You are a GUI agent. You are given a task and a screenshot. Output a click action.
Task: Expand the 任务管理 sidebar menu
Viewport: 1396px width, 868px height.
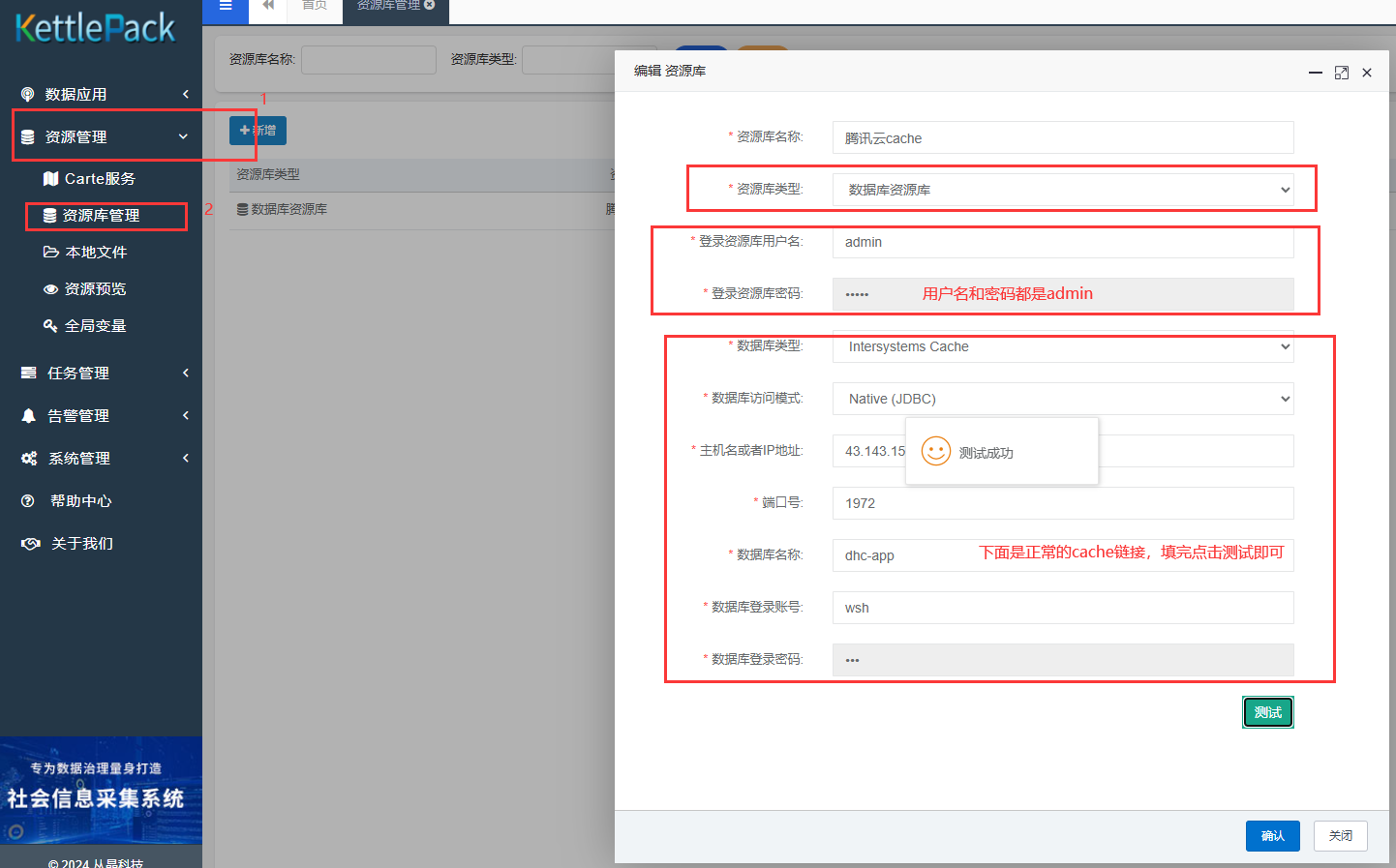pos(101,374)
